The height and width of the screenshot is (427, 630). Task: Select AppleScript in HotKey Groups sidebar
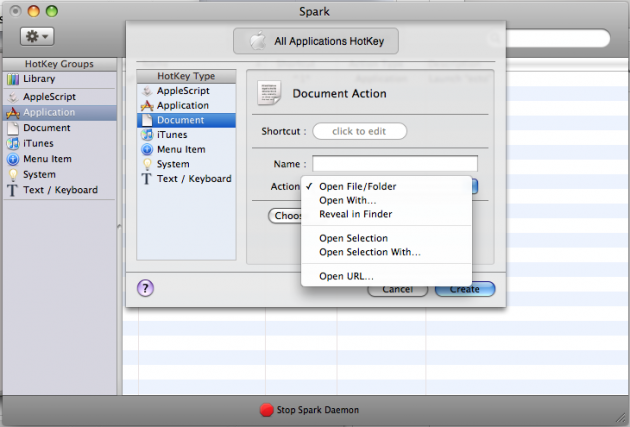59,97
